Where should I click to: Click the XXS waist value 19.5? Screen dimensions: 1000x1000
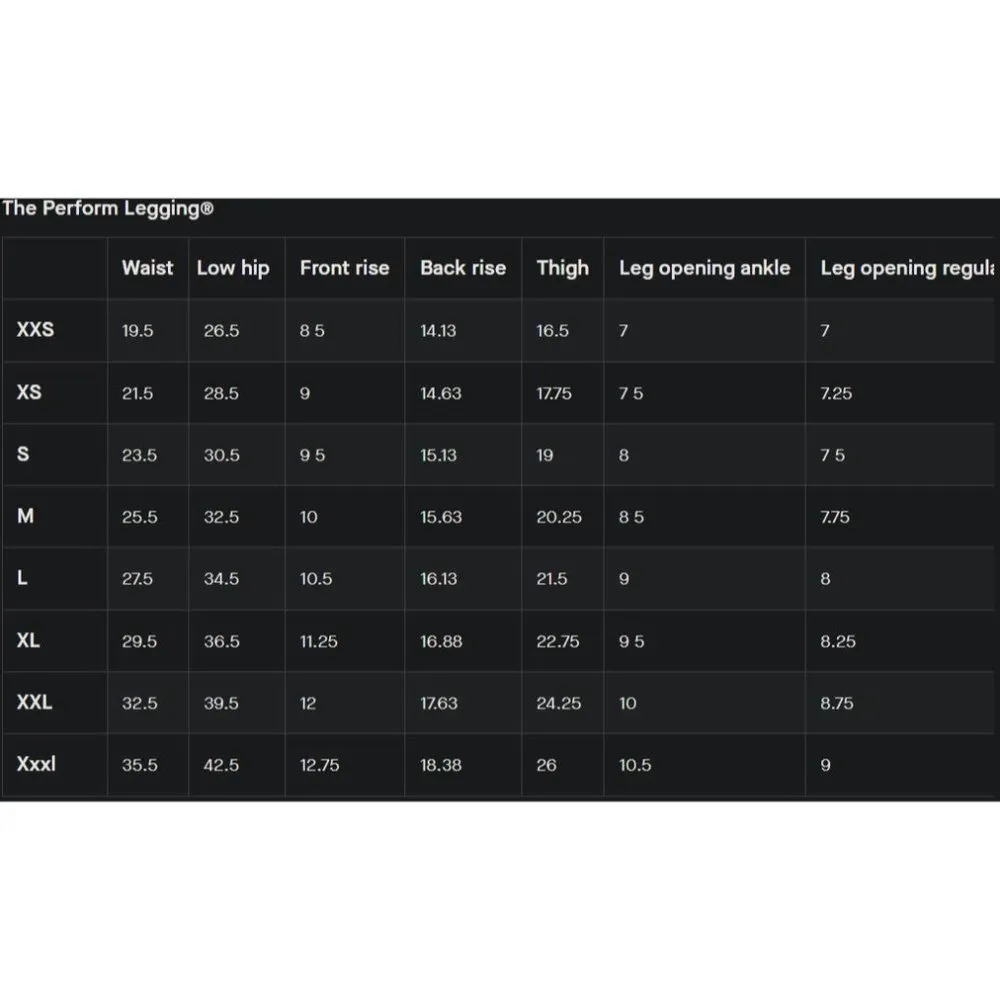pos(137,331)
